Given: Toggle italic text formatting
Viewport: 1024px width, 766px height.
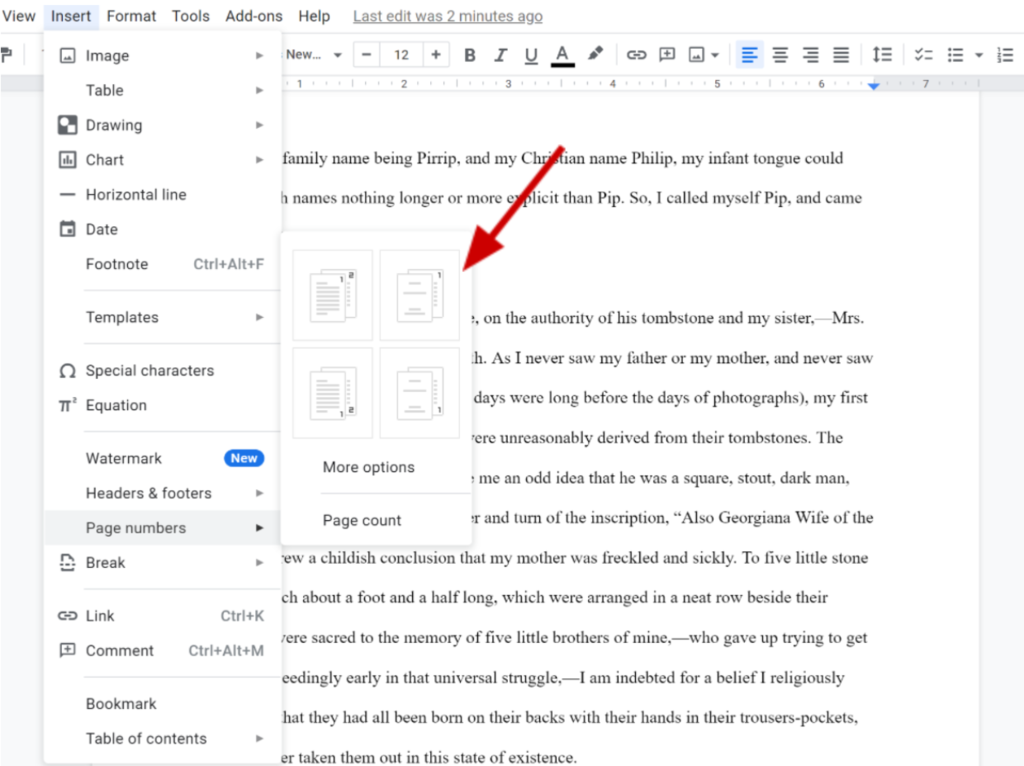Looking at the screenshot, I should (x=500, y=55).
